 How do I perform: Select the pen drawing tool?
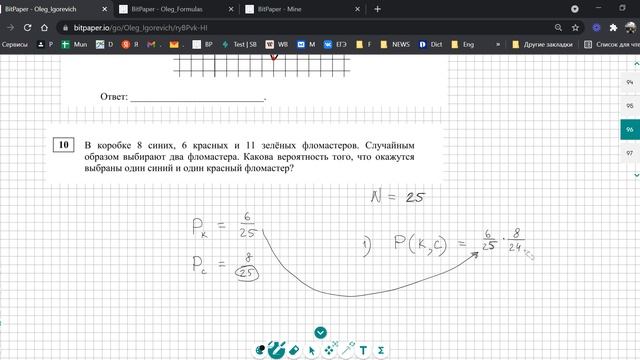click(x=276, y=350)
